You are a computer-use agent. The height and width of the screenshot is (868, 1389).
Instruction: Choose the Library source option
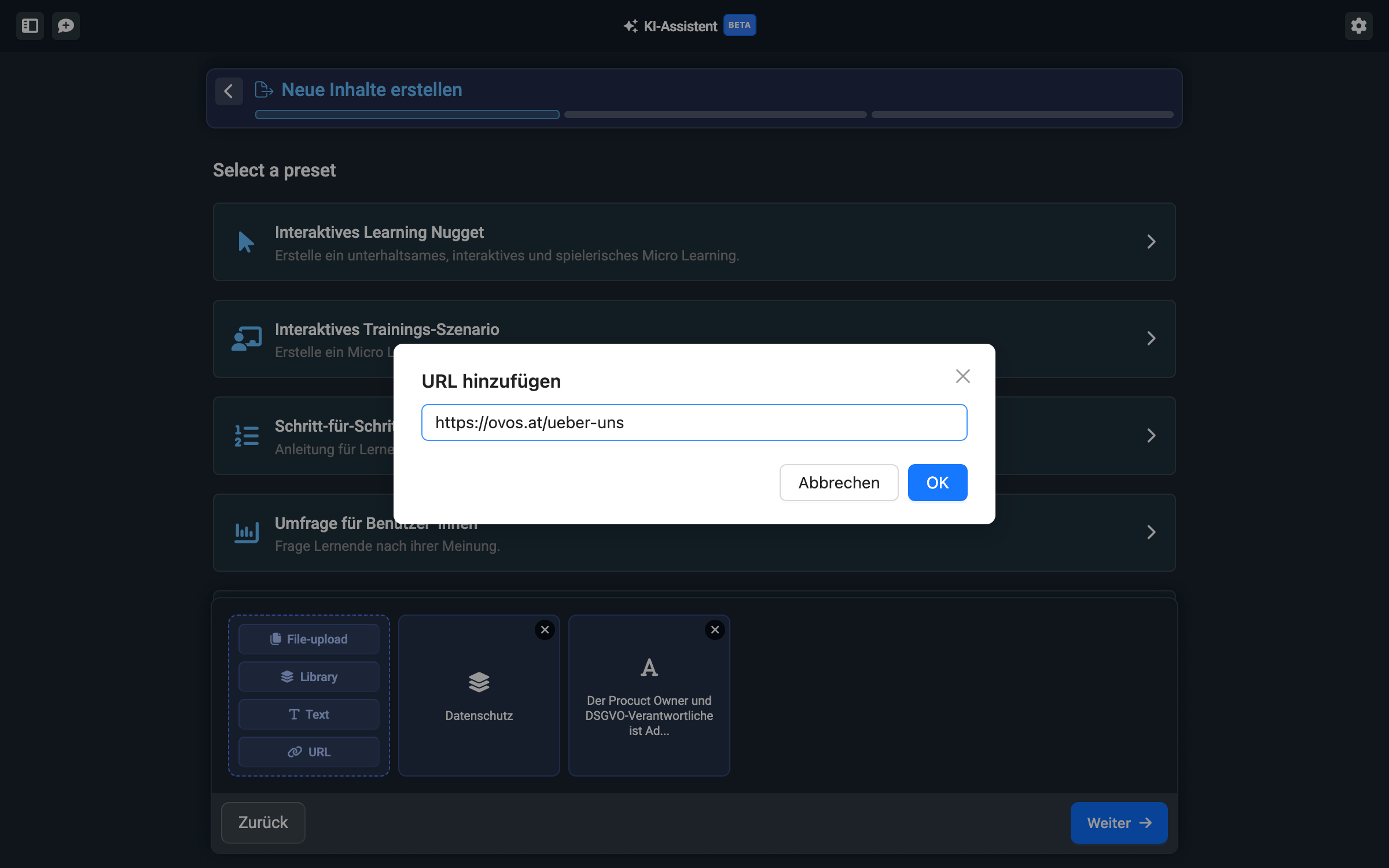click(309, 676)
